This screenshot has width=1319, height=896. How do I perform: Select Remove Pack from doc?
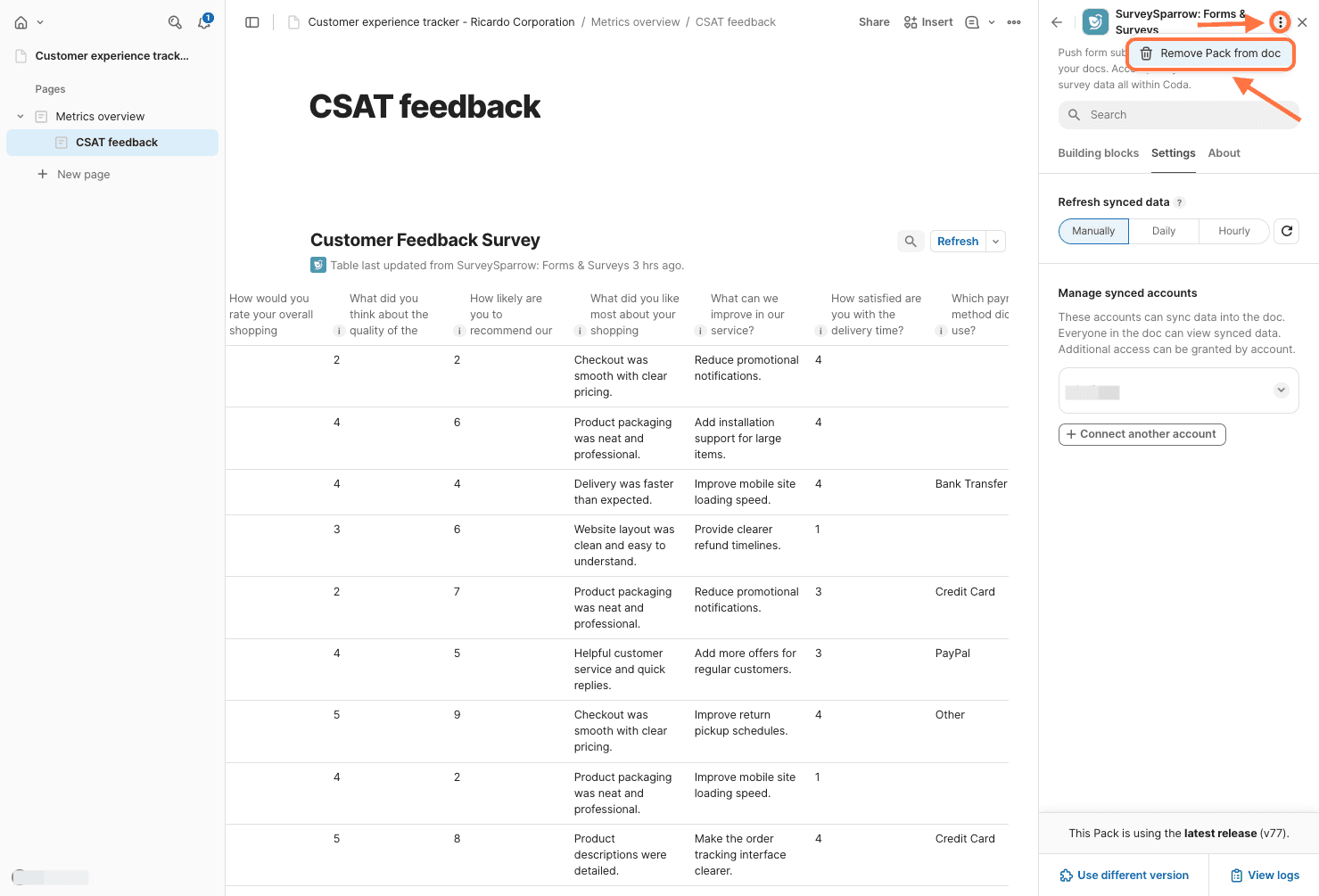(1210, 53)
